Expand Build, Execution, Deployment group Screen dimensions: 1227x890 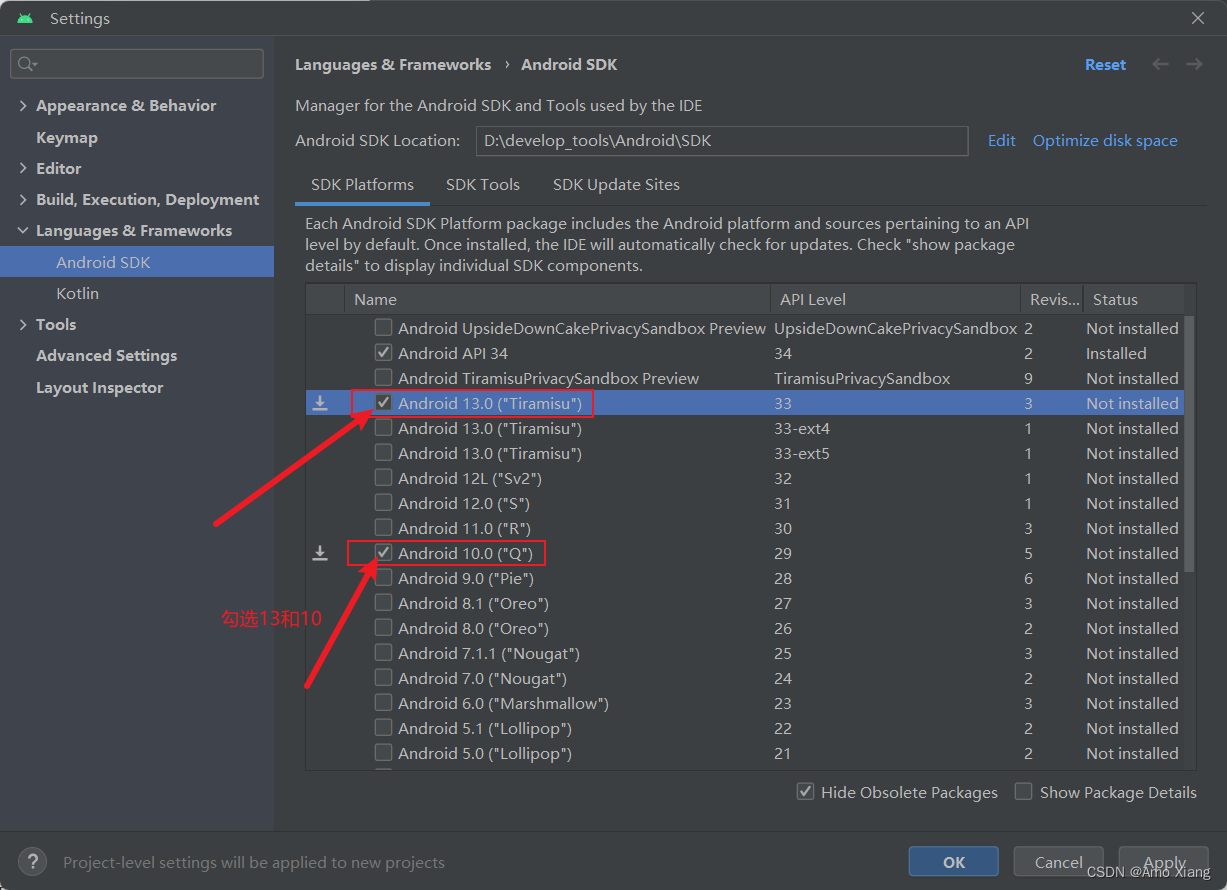point(23,200)
